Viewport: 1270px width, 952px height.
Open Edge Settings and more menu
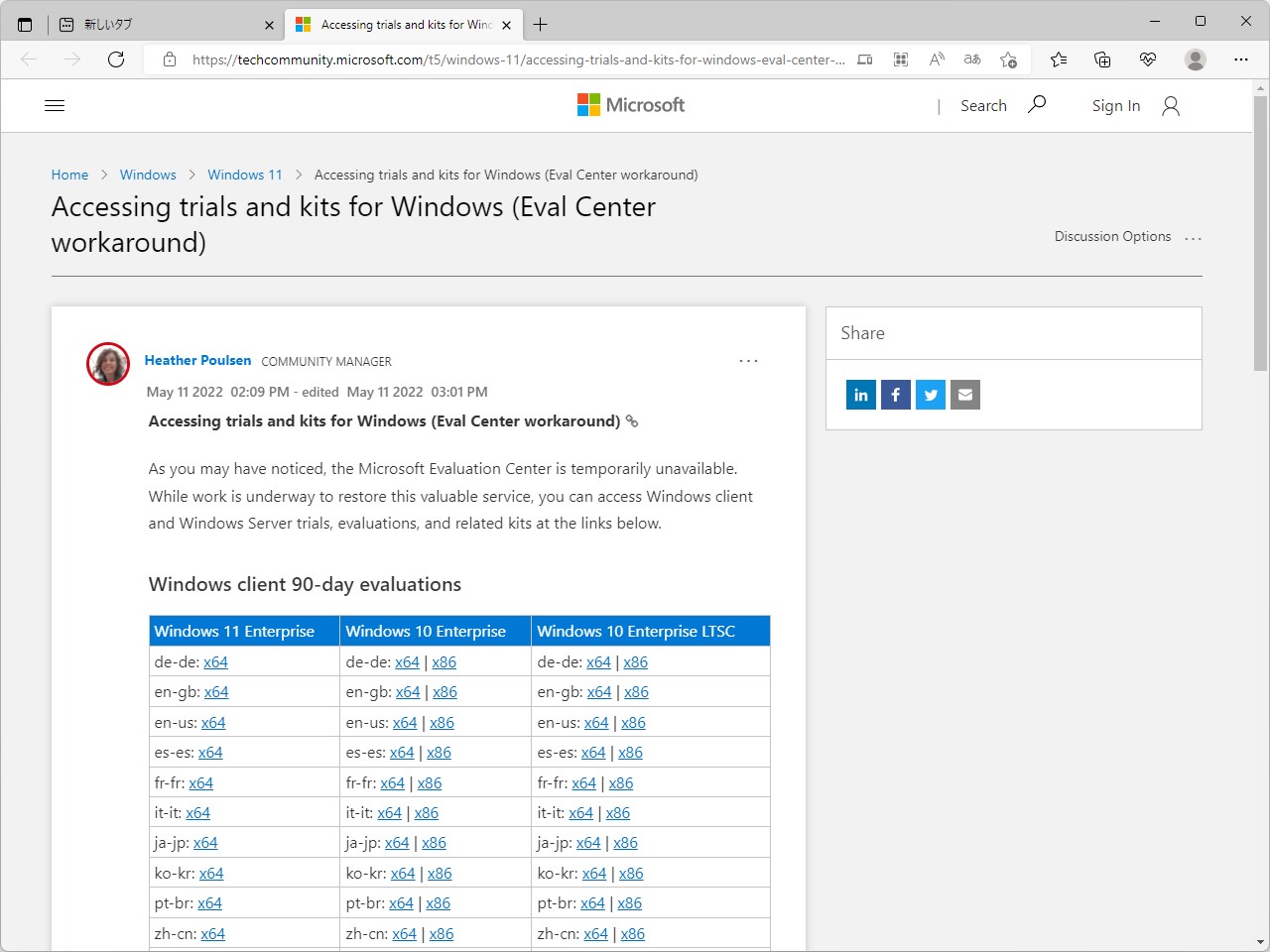pos(1241,59)
